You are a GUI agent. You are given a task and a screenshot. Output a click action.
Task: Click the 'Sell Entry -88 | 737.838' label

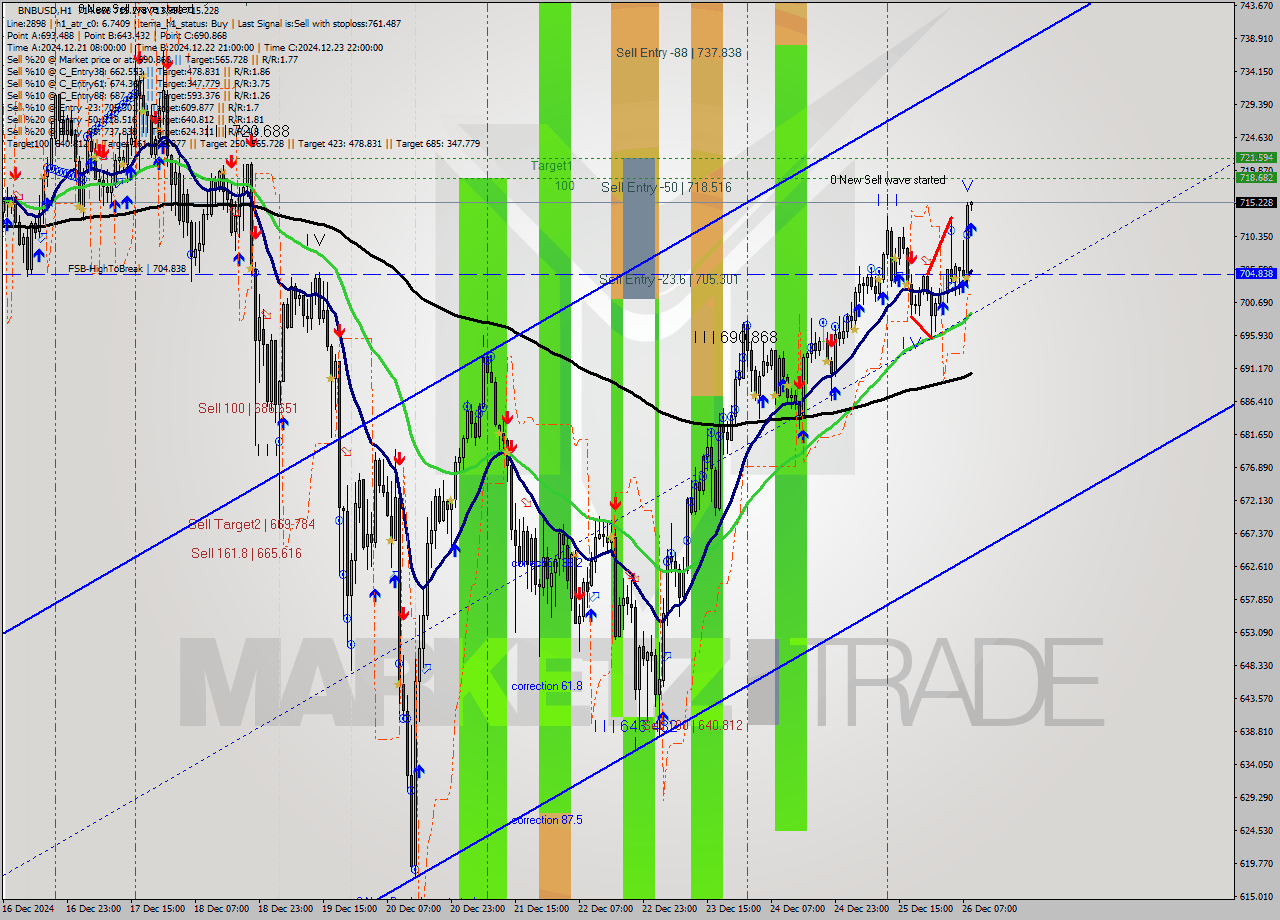679,52
